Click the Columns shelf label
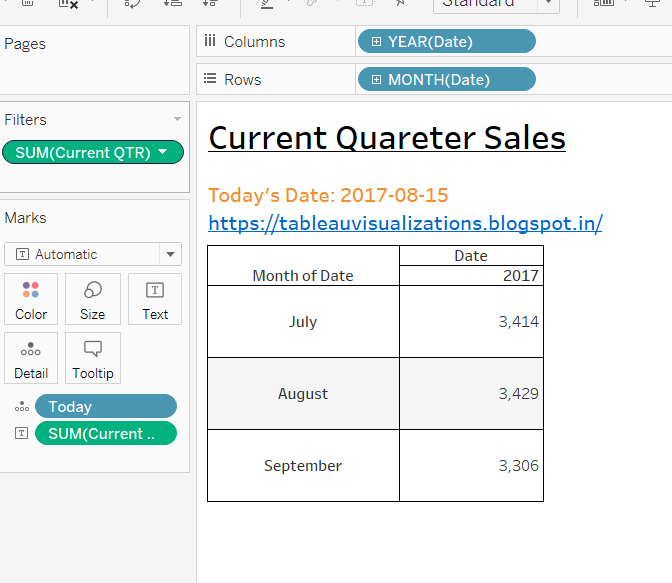 click(x=255, y=42)
